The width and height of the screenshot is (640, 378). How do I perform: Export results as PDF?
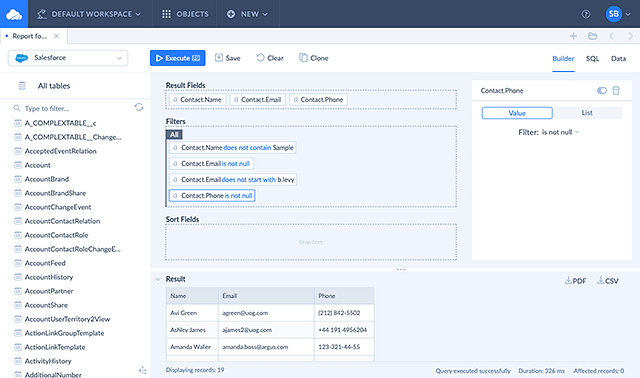576,280
